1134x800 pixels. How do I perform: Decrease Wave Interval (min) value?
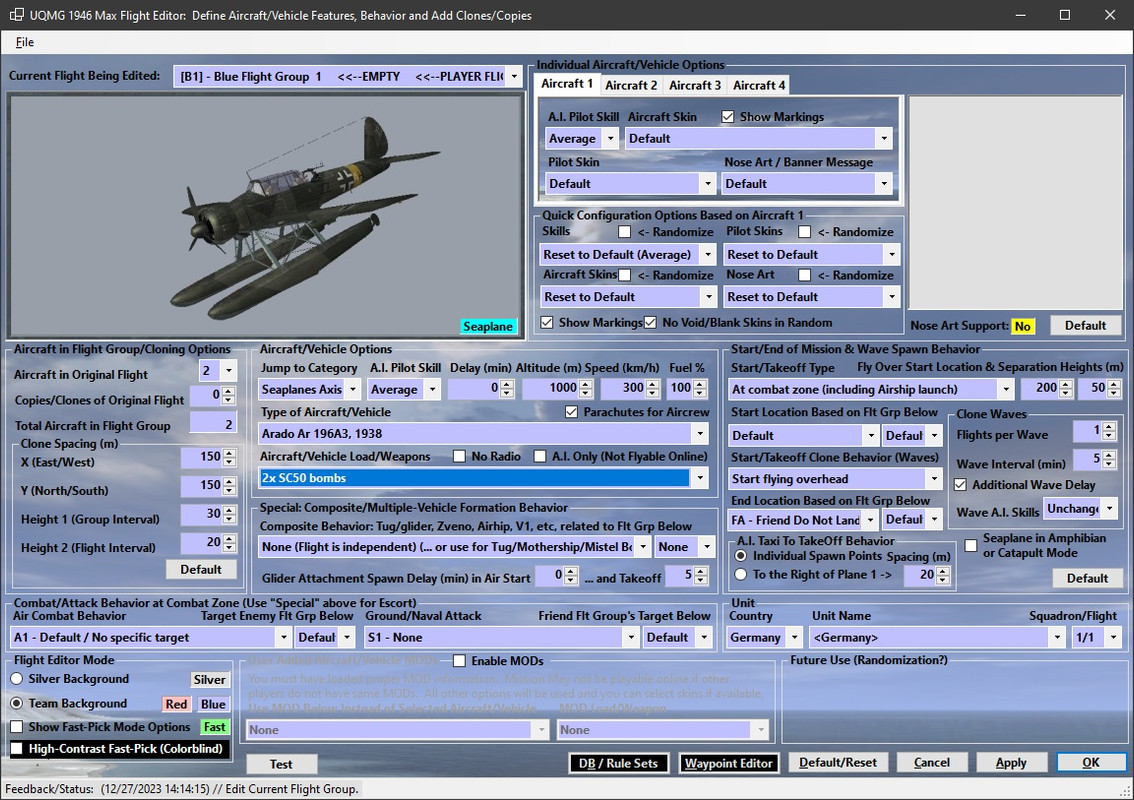[1109, 464]
